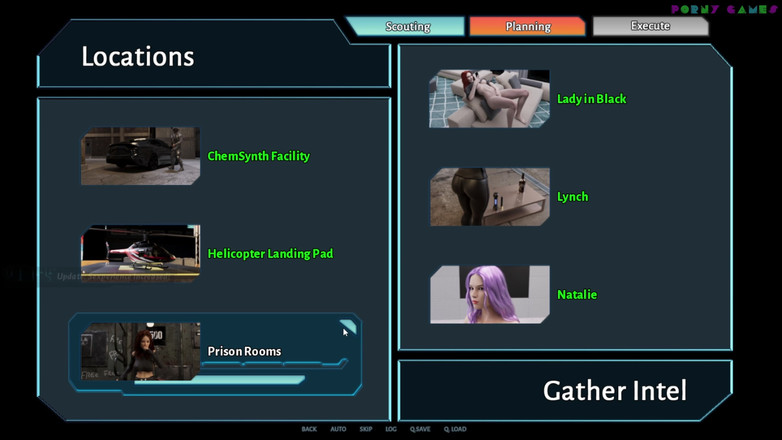Switch to the Scouting tab
This screenshot has height=440, width=782.
coord(407,26)
